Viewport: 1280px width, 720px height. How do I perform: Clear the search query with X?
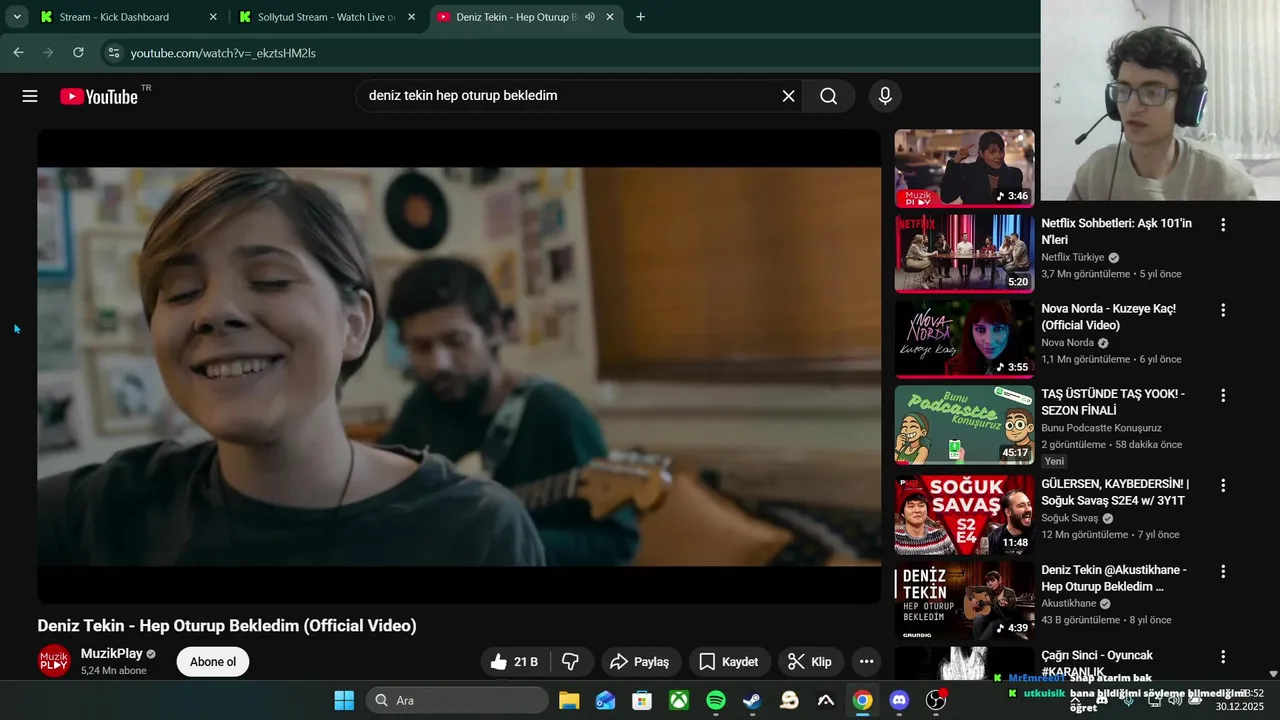[788, 96]
